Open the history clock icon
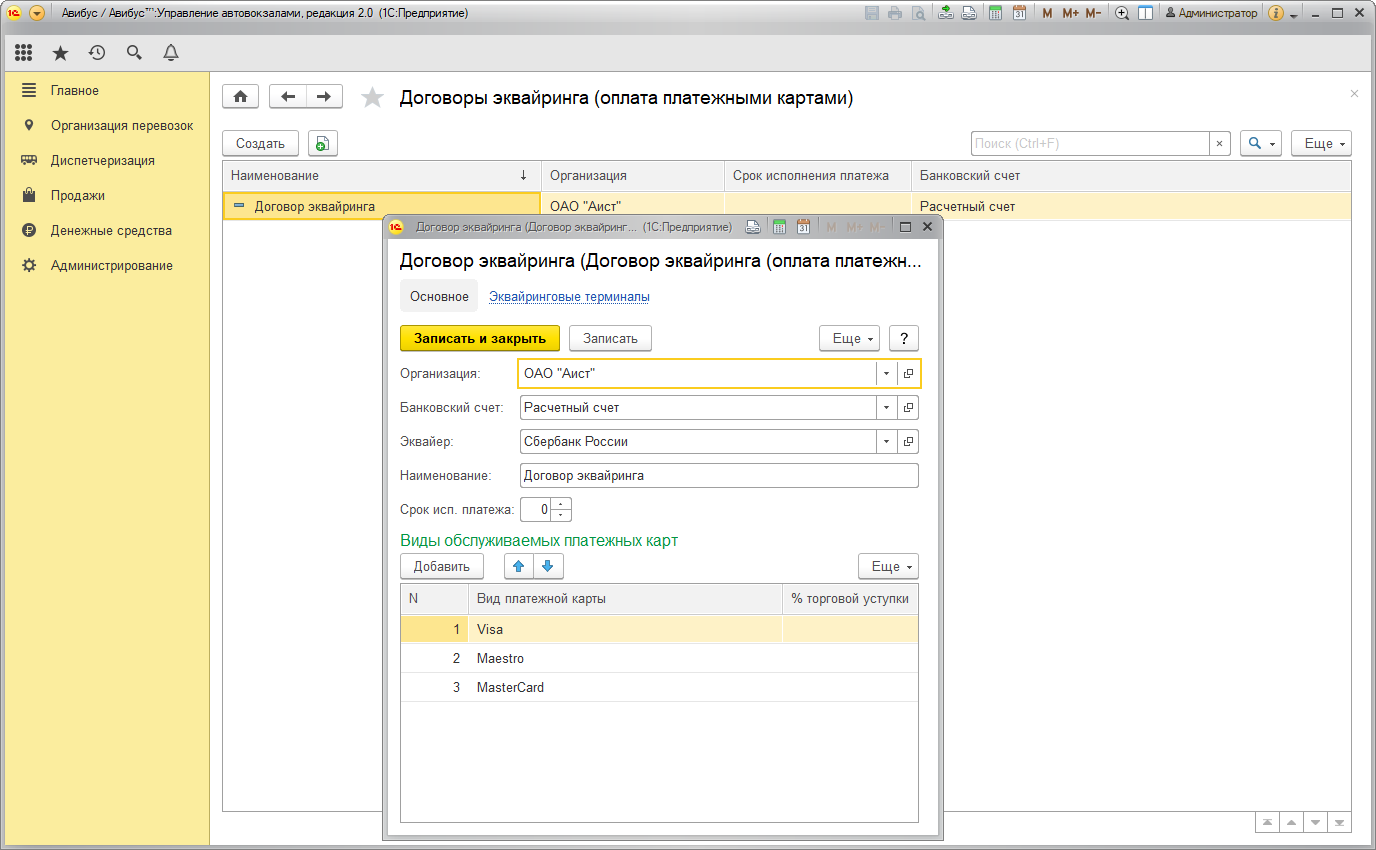Screen dimensions: 1376x850 [97, 53]
